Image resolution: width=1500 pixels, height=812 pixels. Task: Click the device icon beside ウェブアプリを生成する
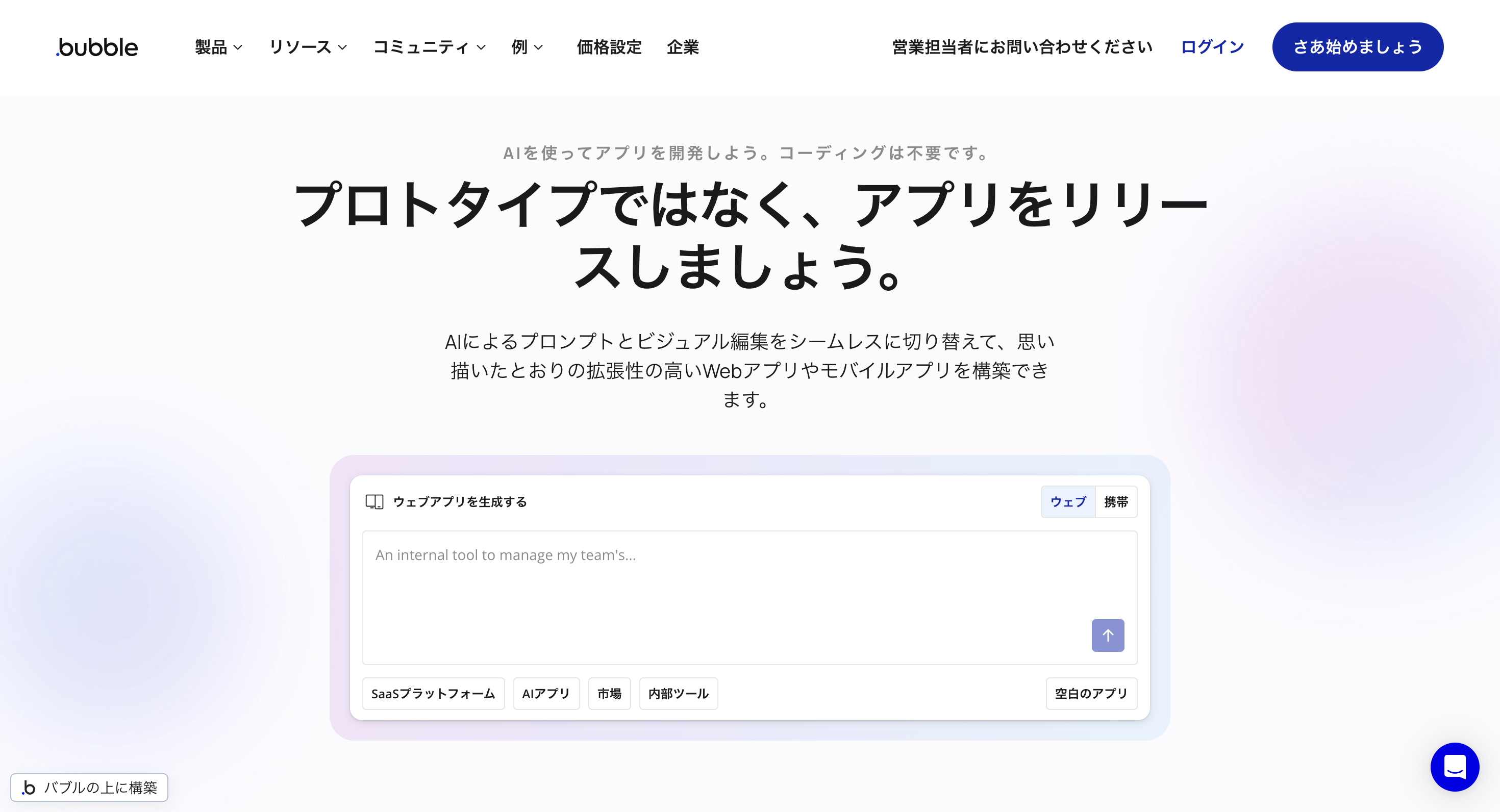click(x=374, y=502)
